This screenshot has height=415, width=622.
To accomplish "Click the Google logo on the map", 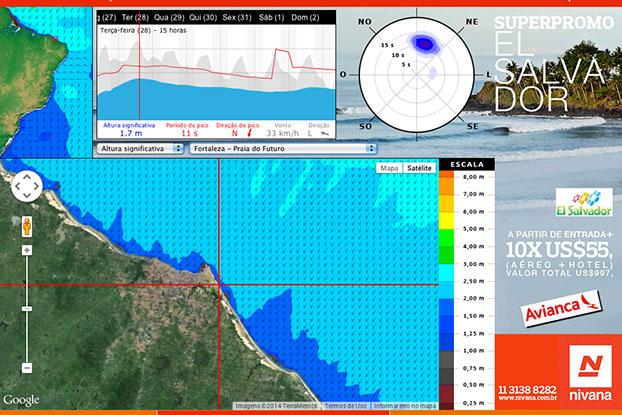I will [21, 400].
